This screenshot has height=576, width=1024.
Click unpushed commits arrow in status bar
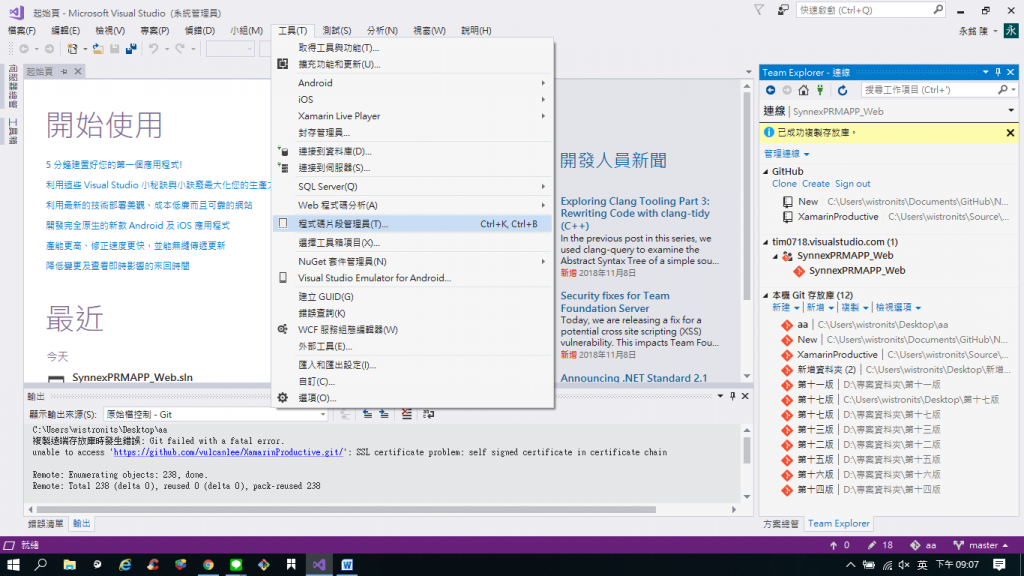[833, 545]
